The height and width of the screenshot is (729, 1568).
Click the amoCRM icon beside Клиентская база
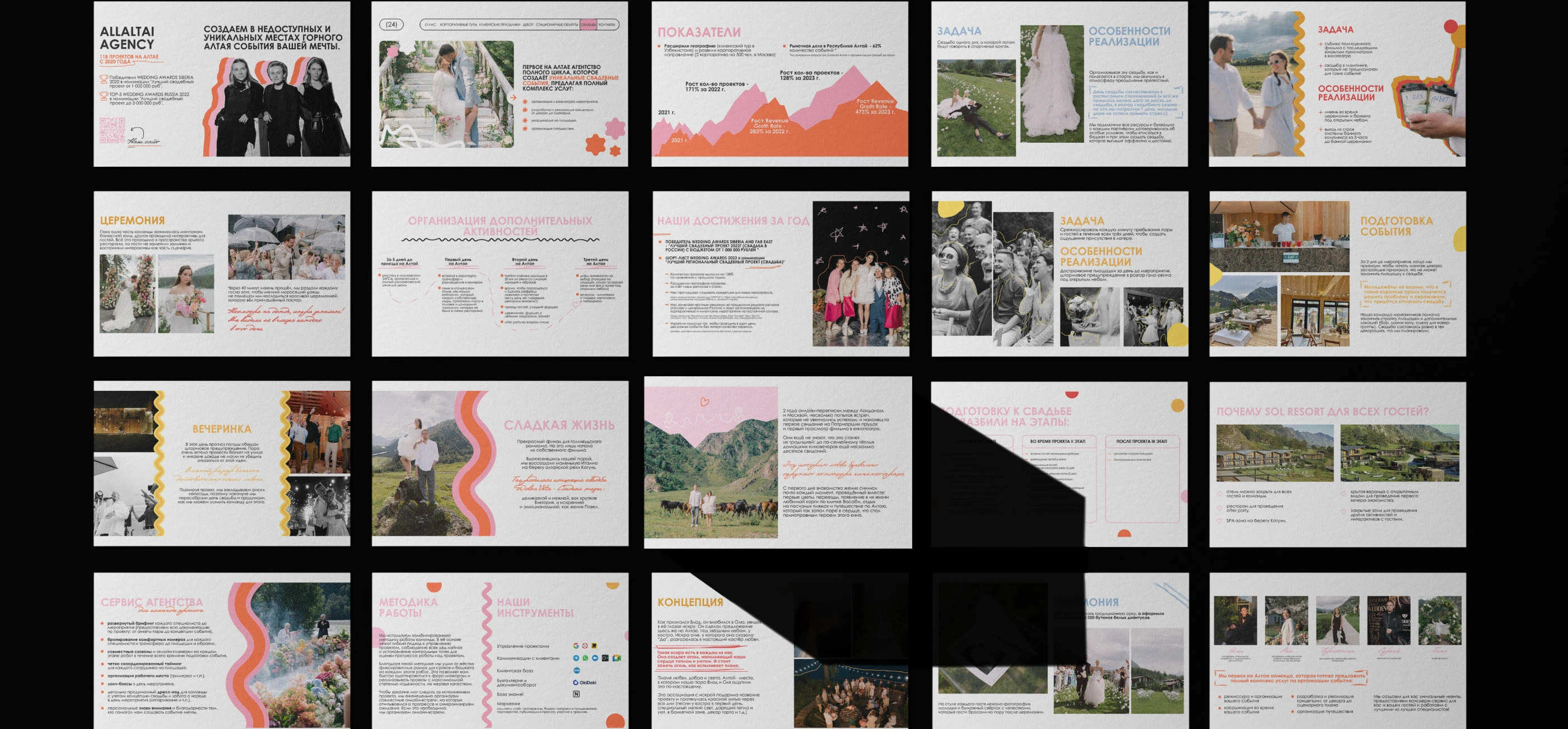[577, 671]
